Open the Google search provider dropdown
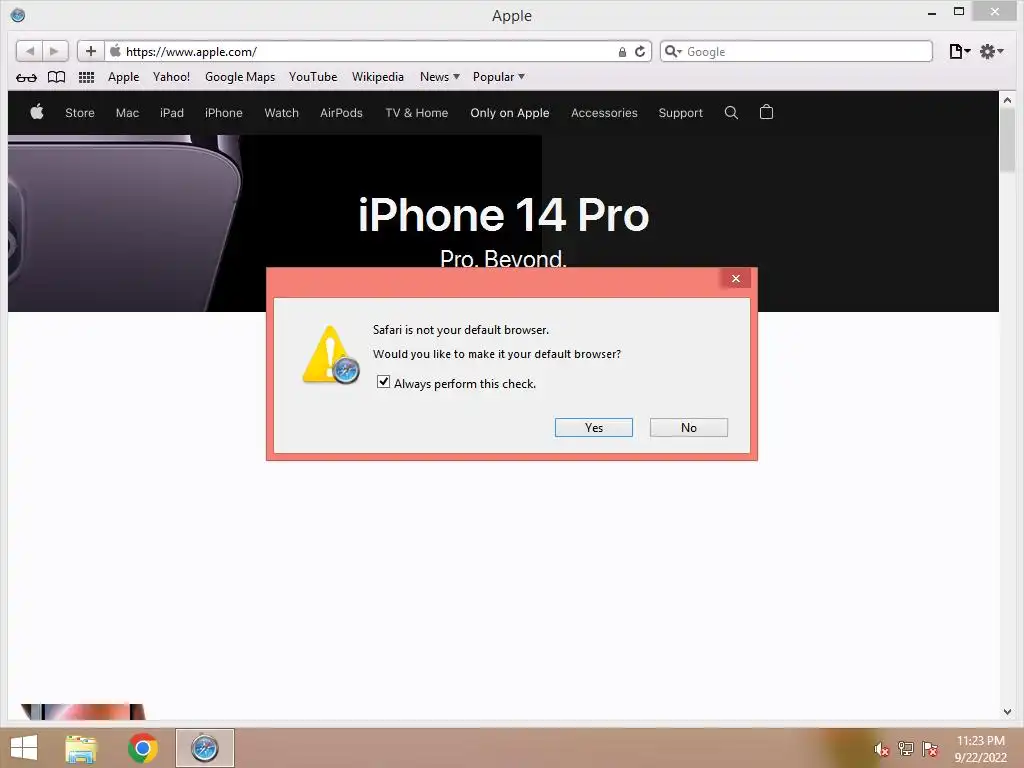Screen dimensions: 1024x768 (x=673, y=52)
